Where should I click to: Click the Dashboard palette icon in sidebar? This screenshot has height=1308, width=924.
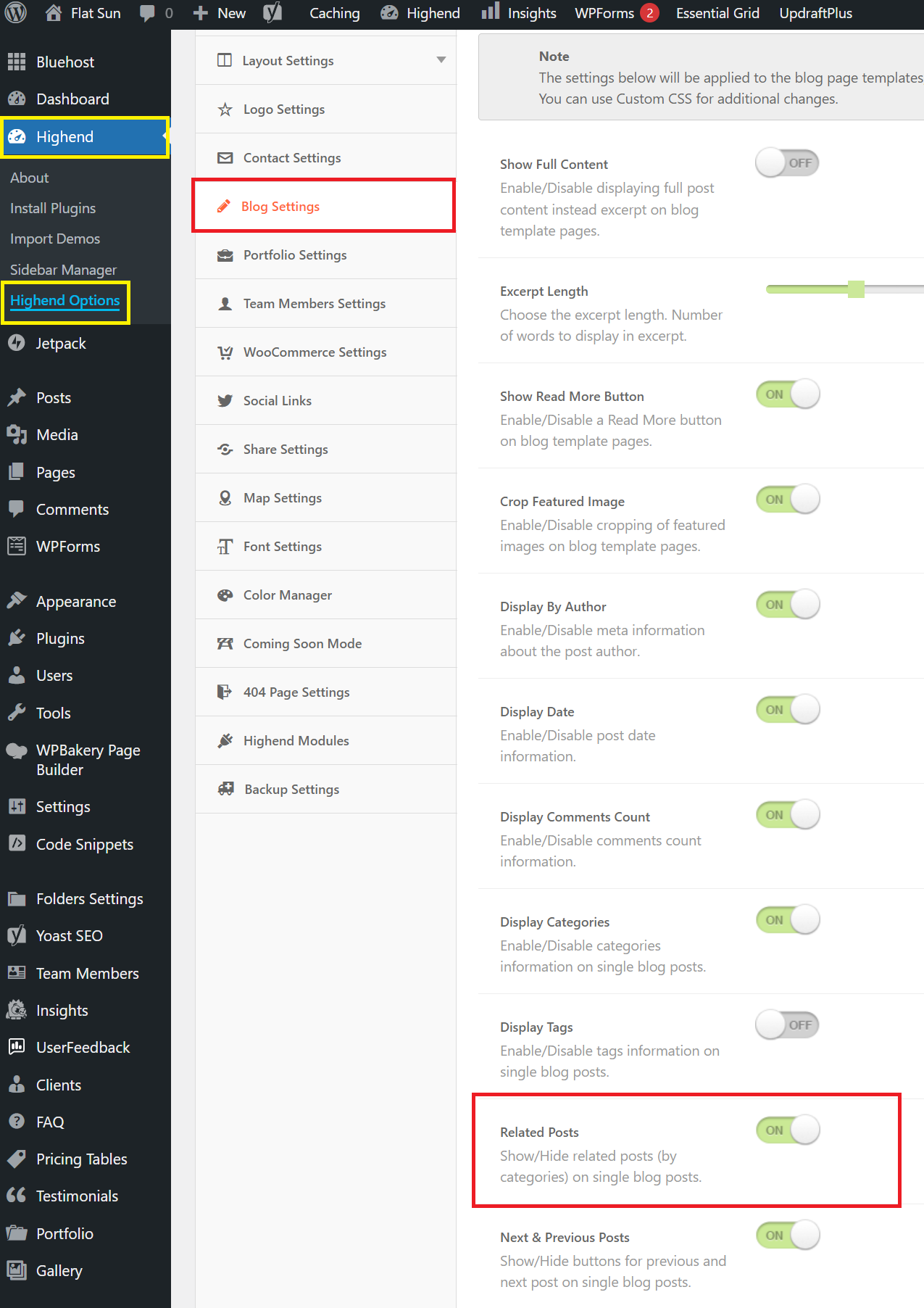(17, 99)
